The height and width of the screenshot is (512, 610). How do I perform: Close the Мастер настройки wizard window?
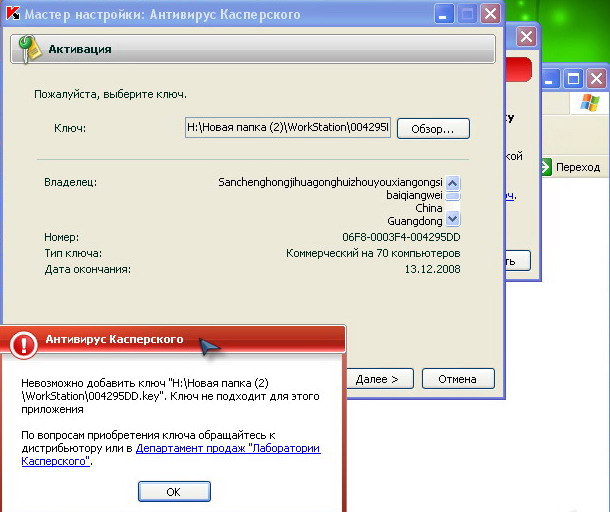(x=489, y=14)
